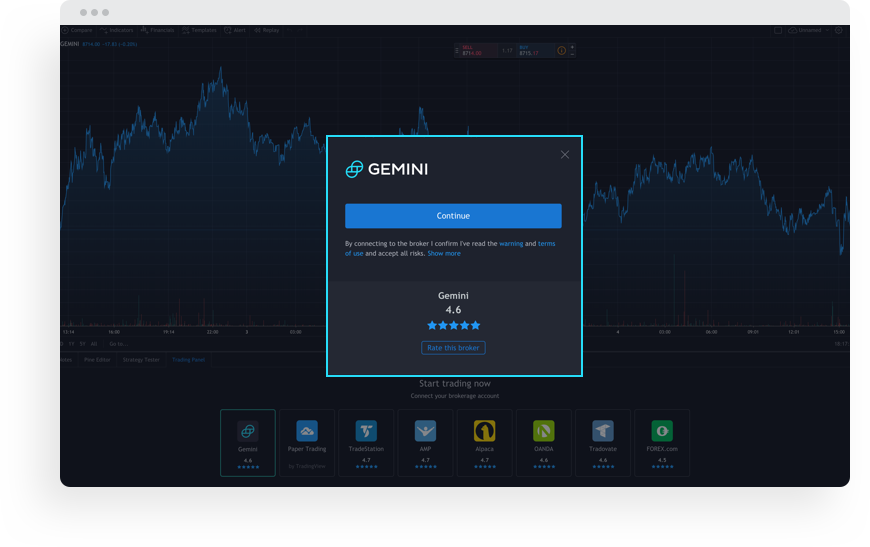This screenshot has height=547, width=870.
Task: Open the 'warning' link in the disclaimer
Action: 511,244
